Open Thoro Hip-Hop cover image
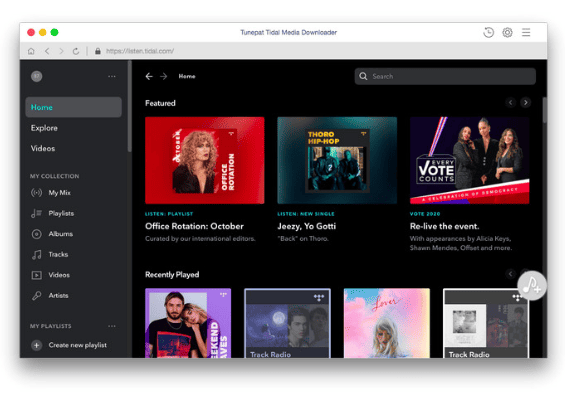 tap(337, 160)
